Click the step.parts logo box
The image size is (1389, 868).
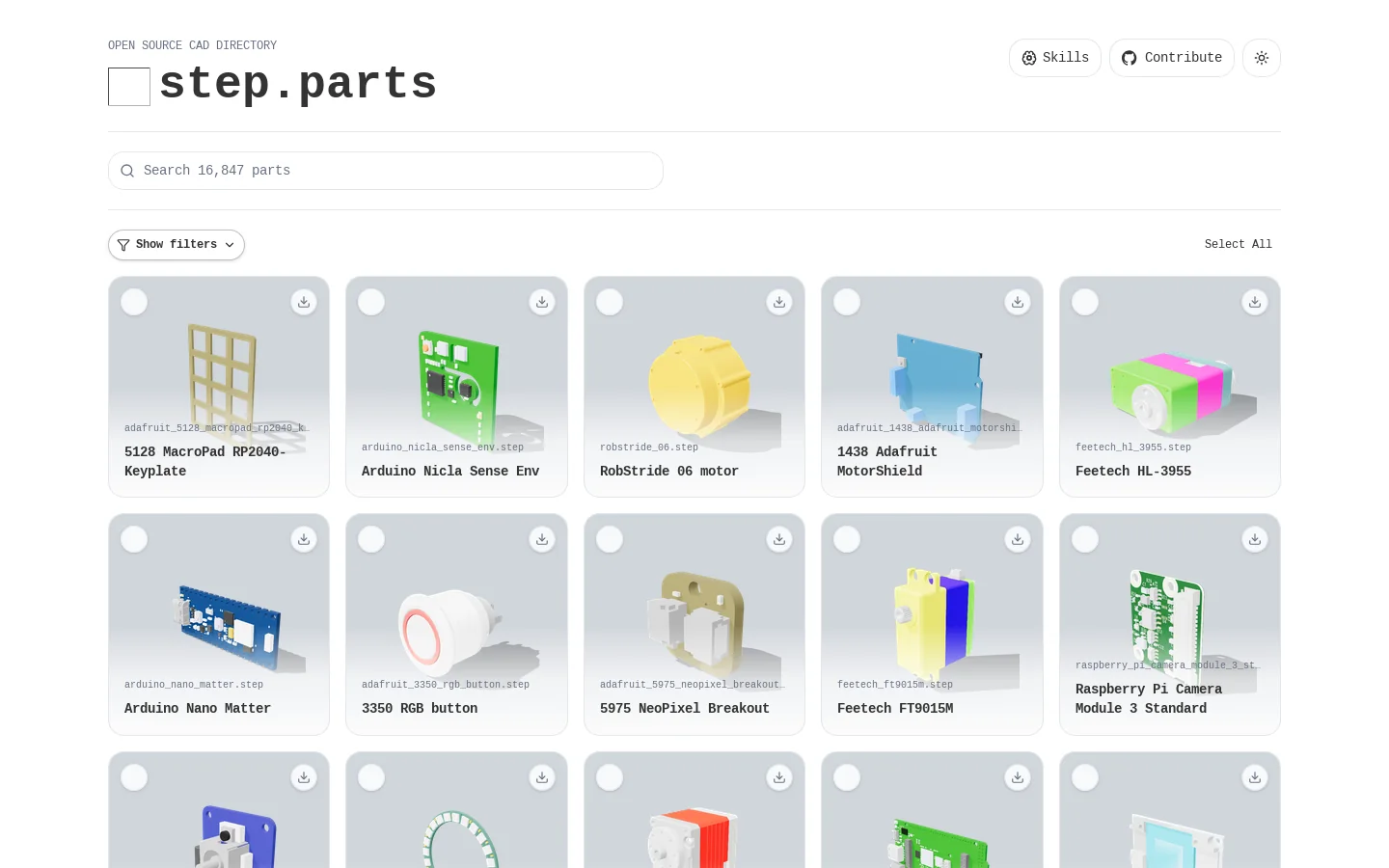(129, 87)
